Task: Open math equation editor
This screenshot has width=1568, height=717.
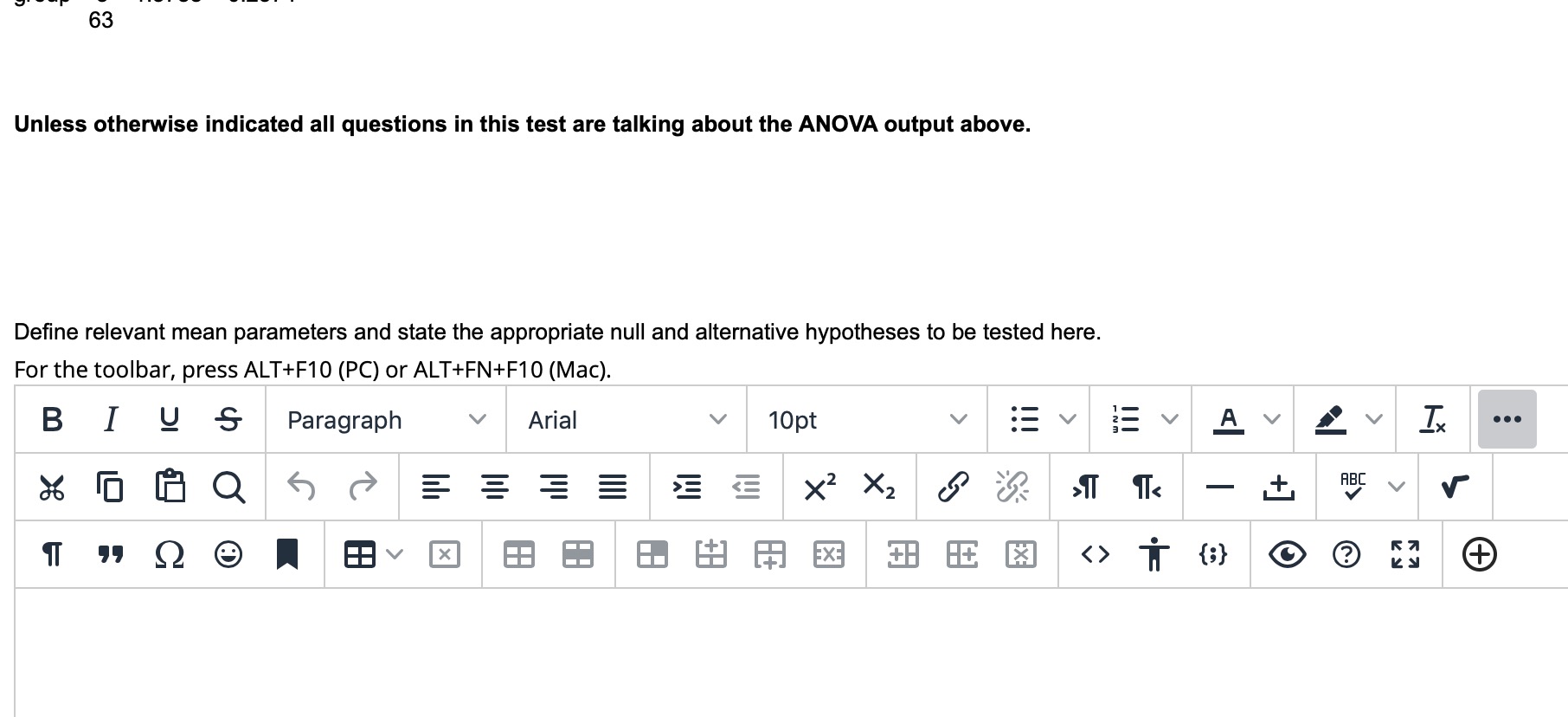Action: (1456, 488)
